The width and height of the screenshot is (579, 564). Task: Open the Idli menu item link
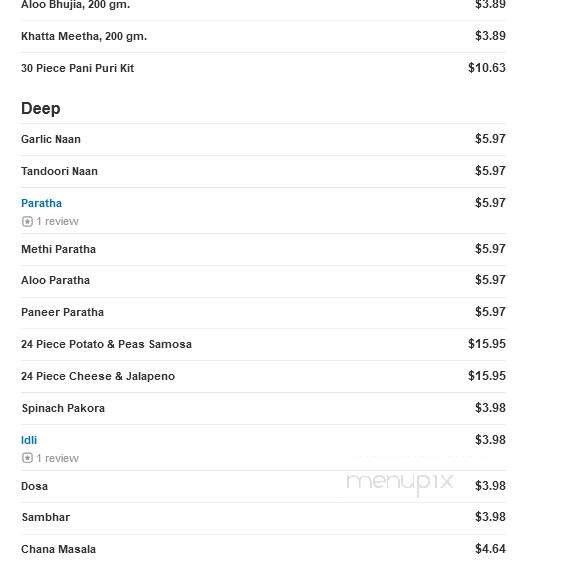coord(29,440)
